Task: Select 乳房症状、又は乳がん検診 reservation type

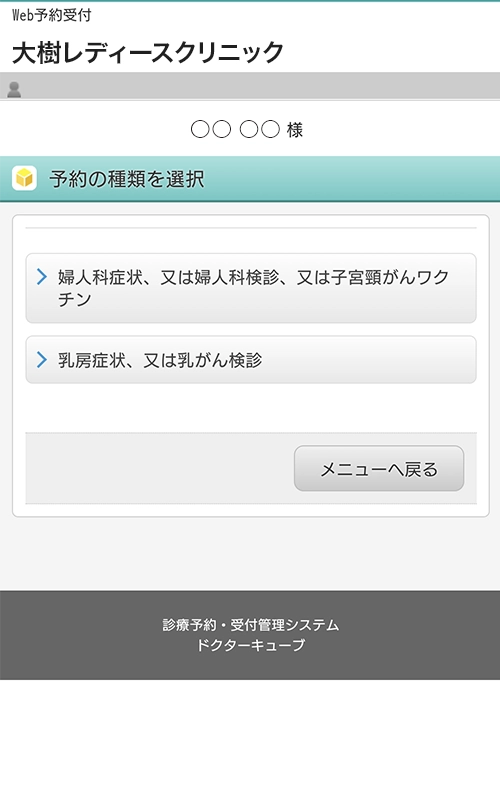Action: pyautogui.click(x=251, y=360)
